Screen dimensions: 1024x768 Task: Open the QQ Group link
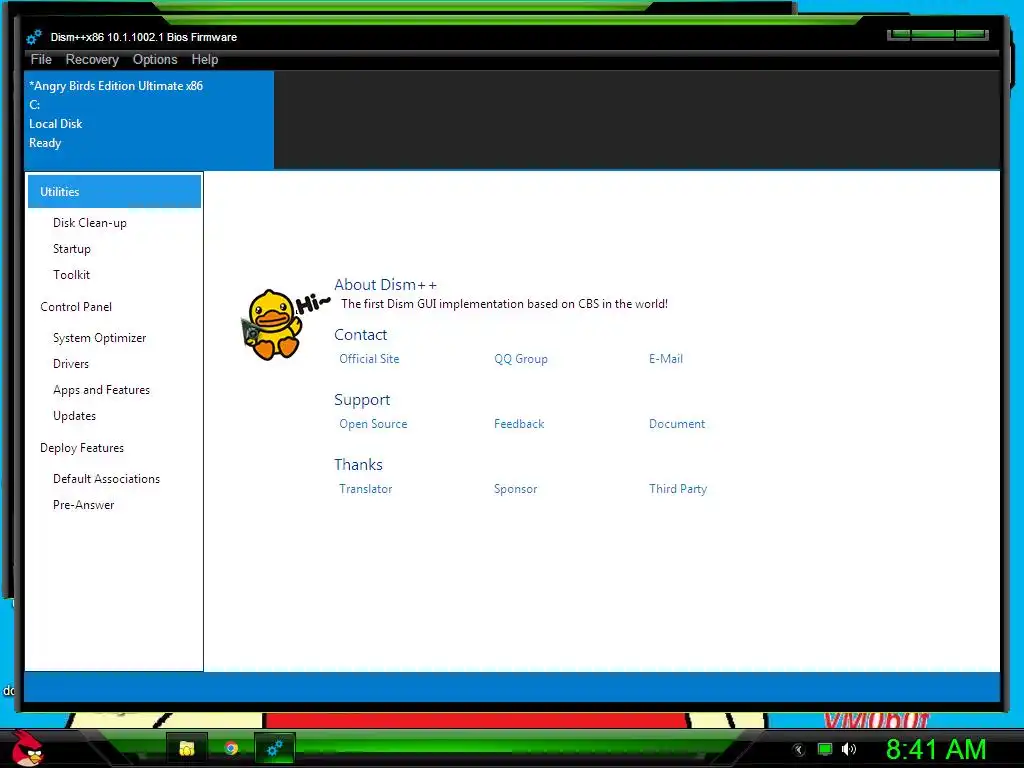coord(520,359)
